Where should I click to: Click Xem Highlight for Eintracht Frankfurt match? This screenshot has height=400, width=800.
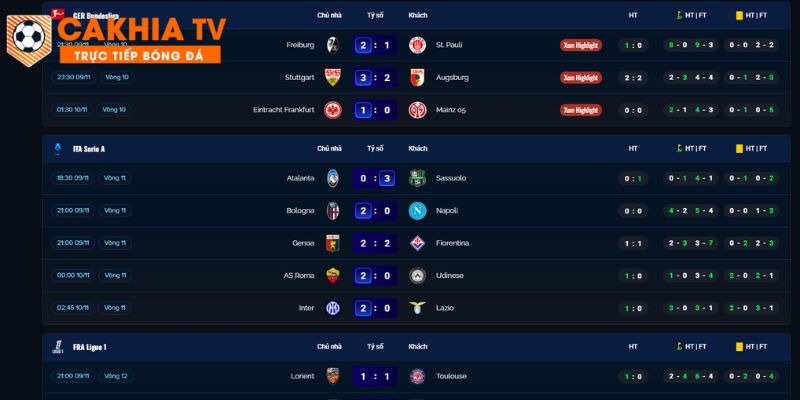coord(581,110)
